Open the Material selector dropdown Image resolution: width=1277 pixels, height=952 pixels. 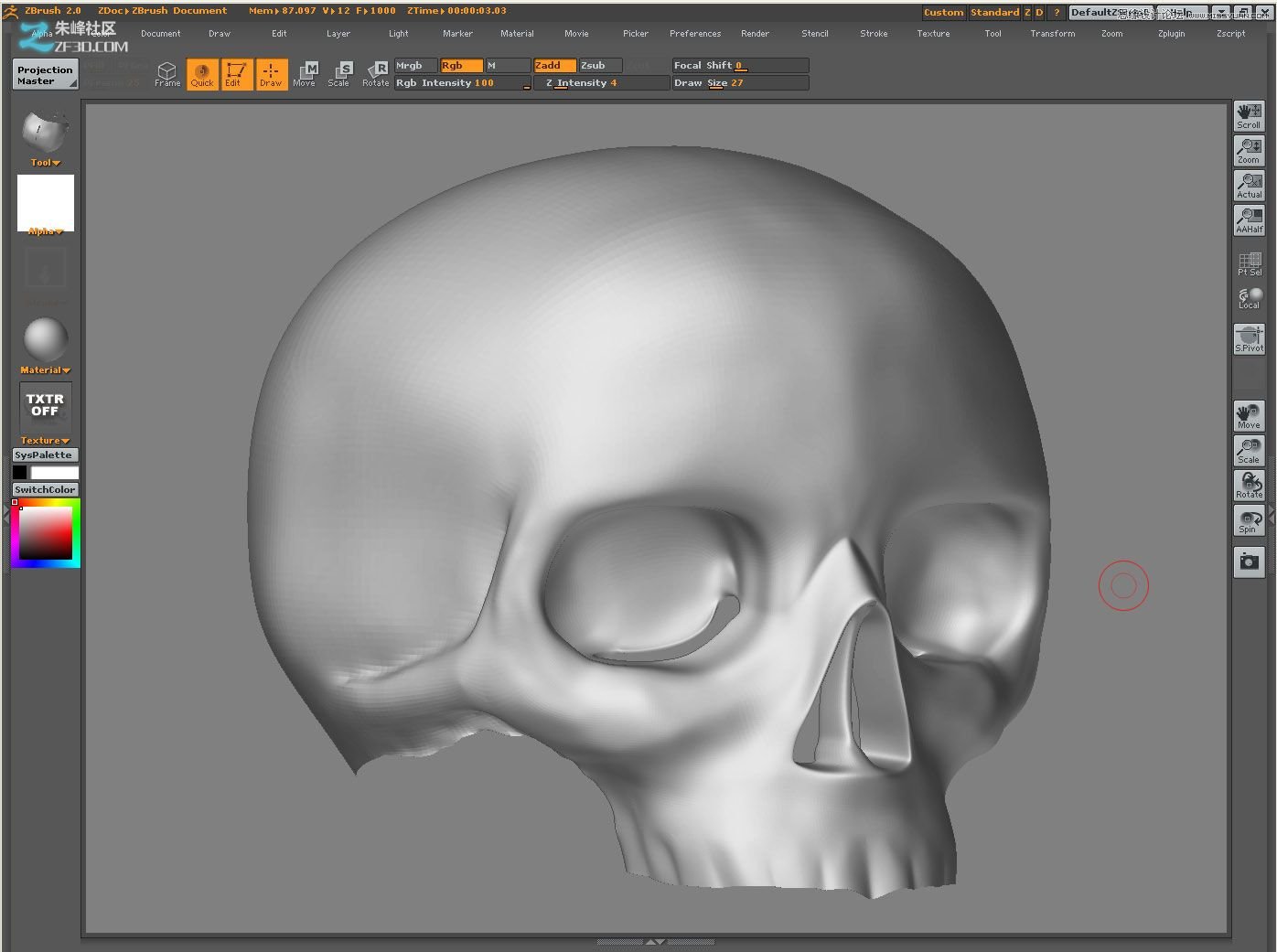coord(43,369)
